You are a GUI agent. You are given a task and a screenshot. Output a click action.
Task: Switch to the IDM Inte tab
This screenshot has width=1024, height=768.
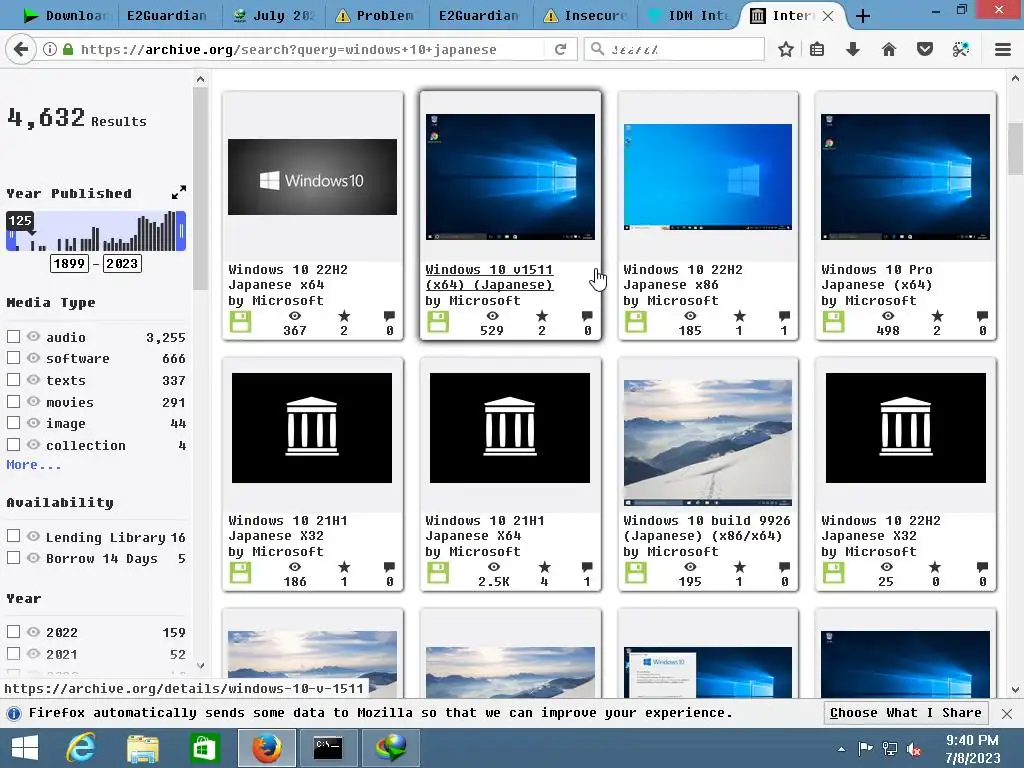690,16
